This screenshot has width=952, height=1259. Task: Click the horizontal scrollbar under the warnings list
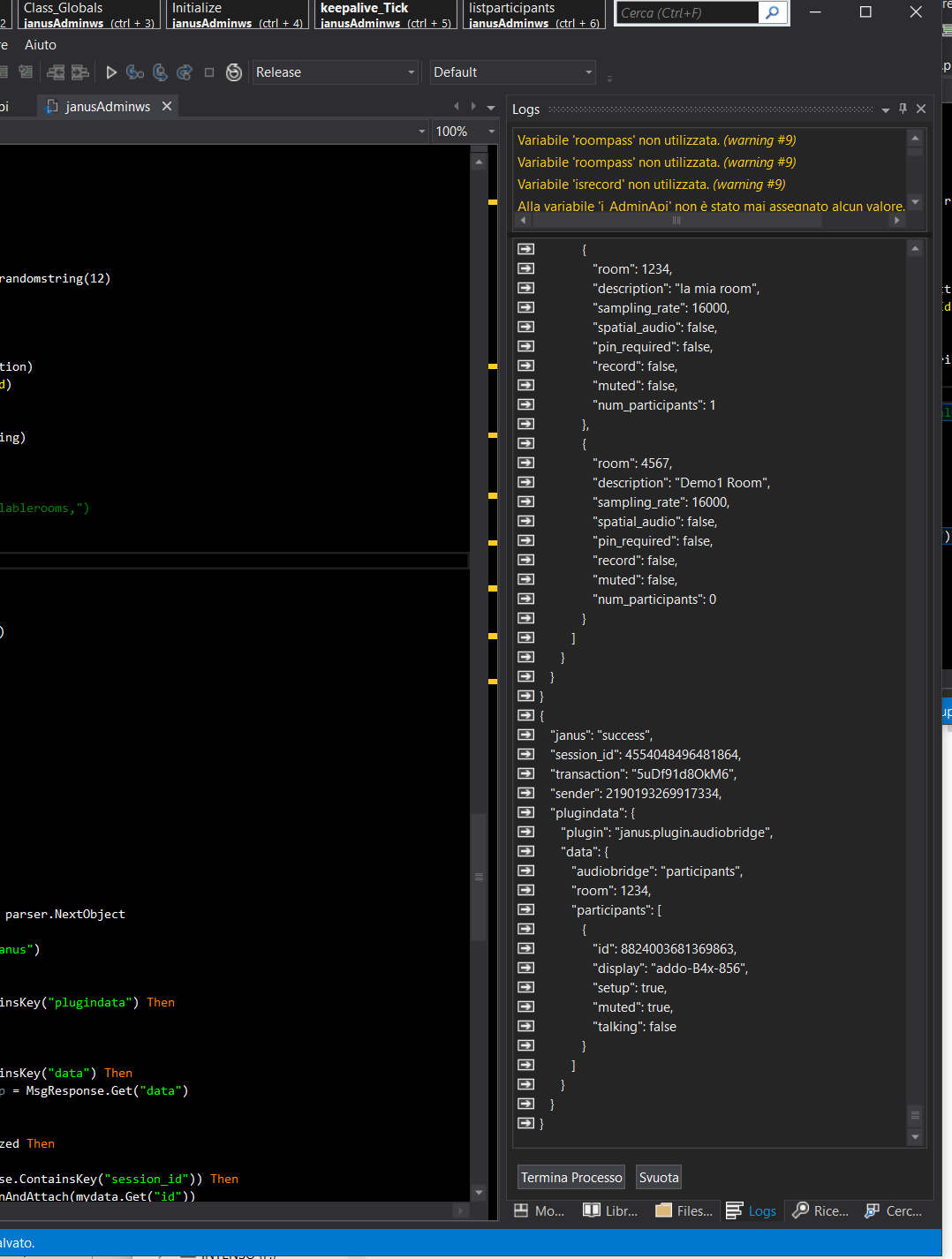click(676, 221)
